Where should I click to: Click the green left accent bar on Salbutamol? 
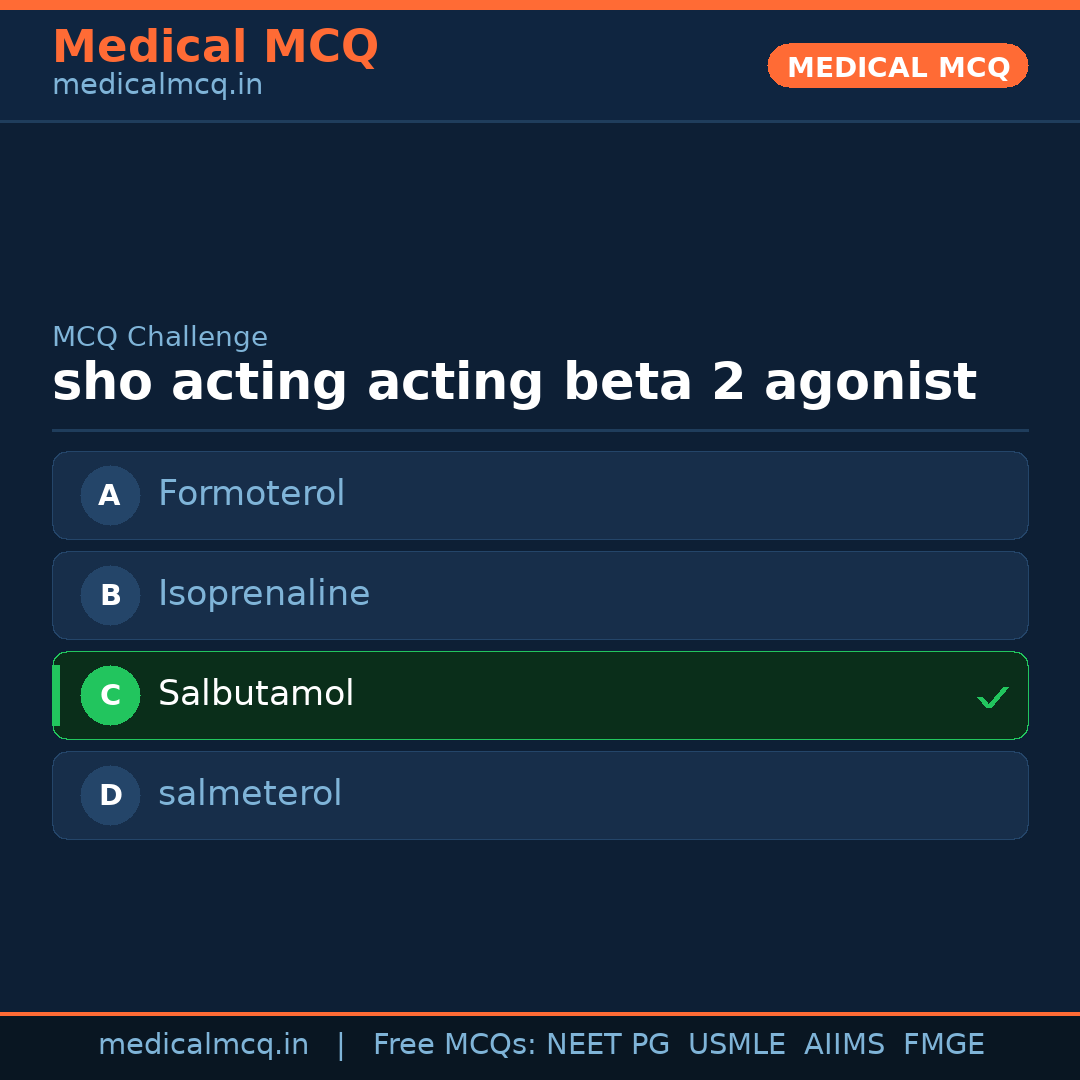tap(55, 695)
